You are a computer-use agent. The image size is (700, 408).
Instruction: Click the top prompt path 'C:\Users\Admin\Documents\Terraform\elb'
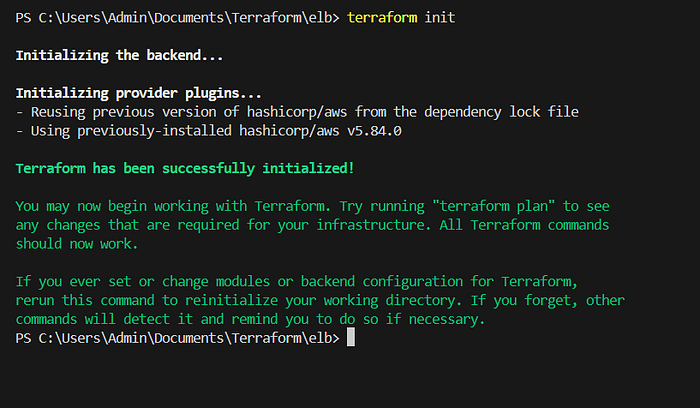[x=185, y=17]
